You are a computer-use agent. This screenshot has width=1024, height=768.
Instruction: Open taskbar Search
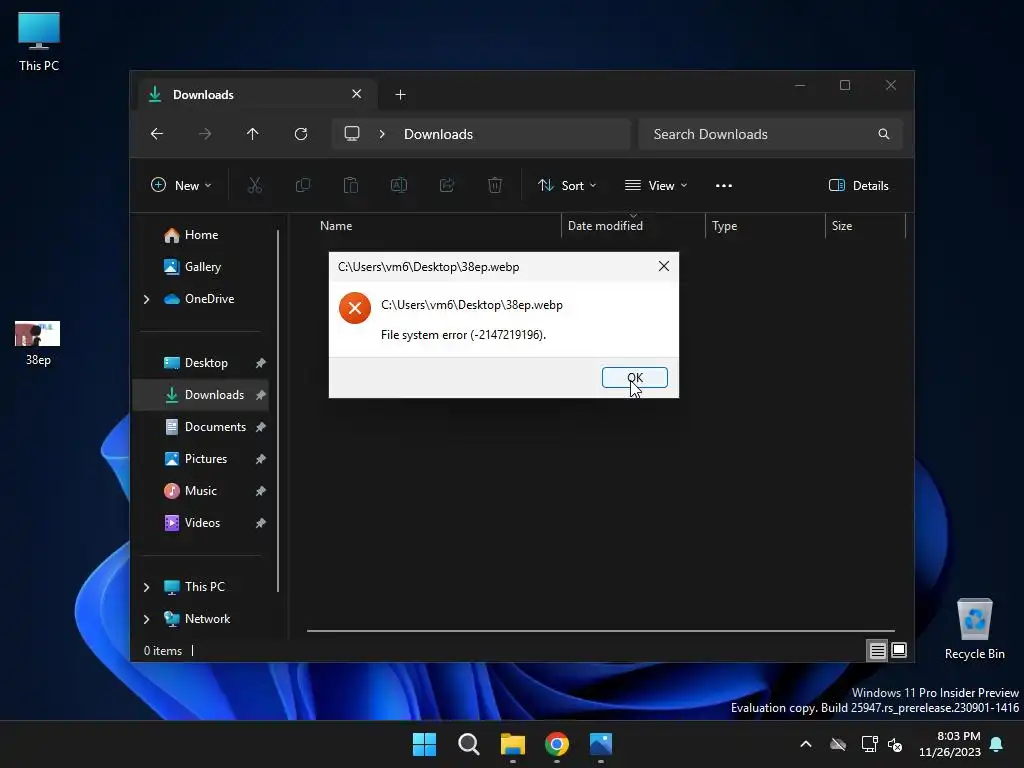click(469, 744)
